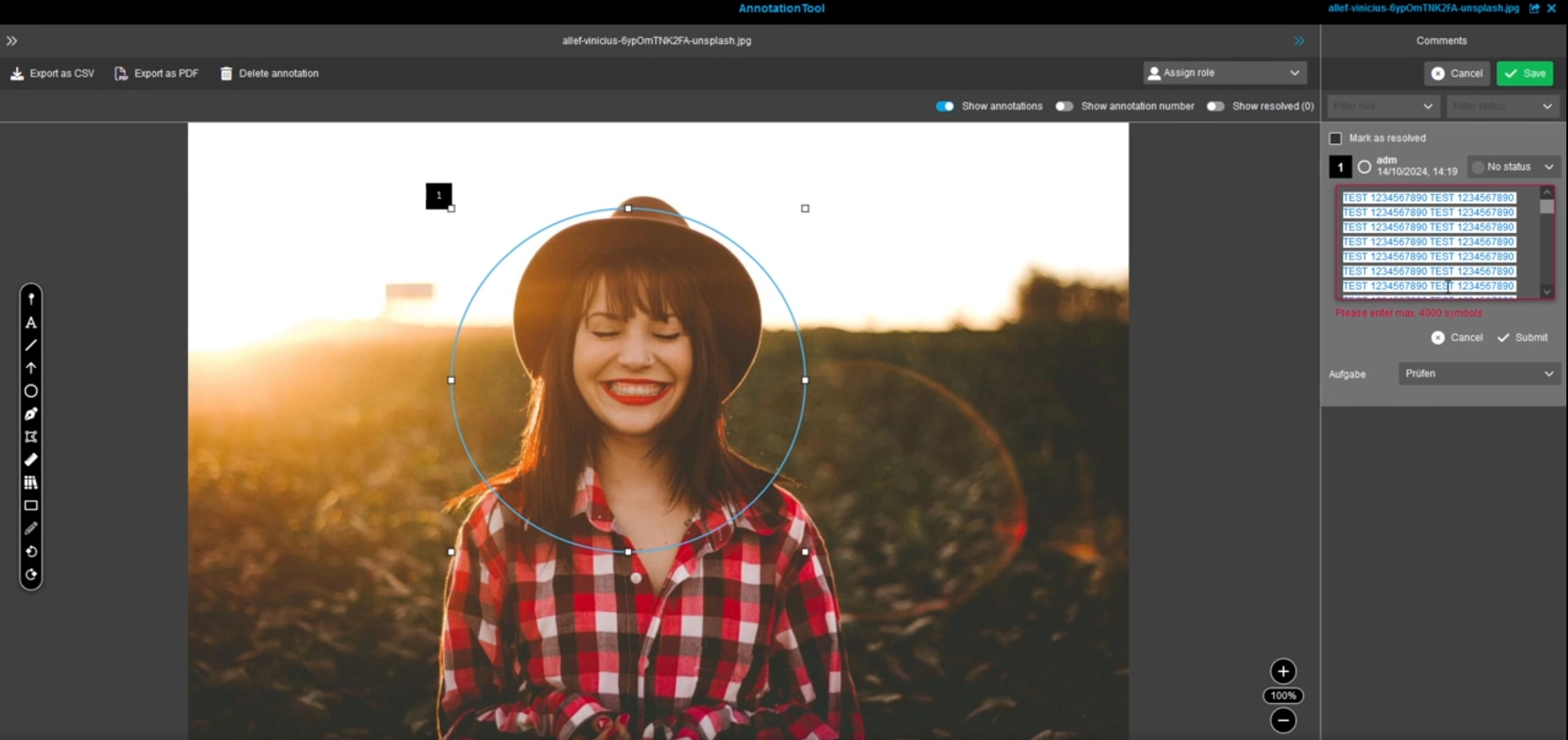Submit the comment
This screenshot has height=740, width=1568.
click(1522, 338)
